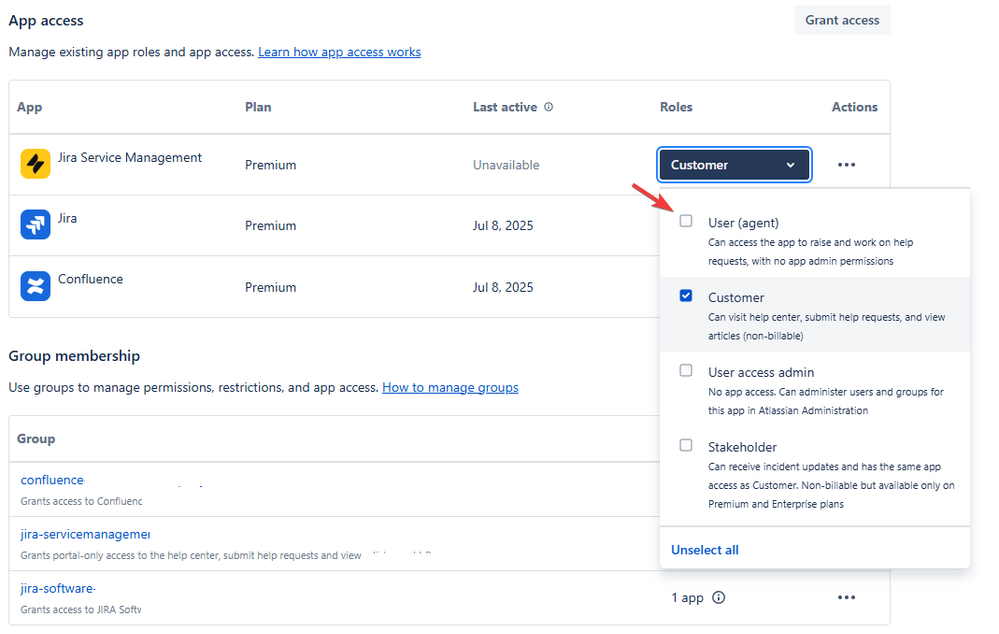Uncheck the Customer role checkbox

pyautogui.click(x=686, y=296)
